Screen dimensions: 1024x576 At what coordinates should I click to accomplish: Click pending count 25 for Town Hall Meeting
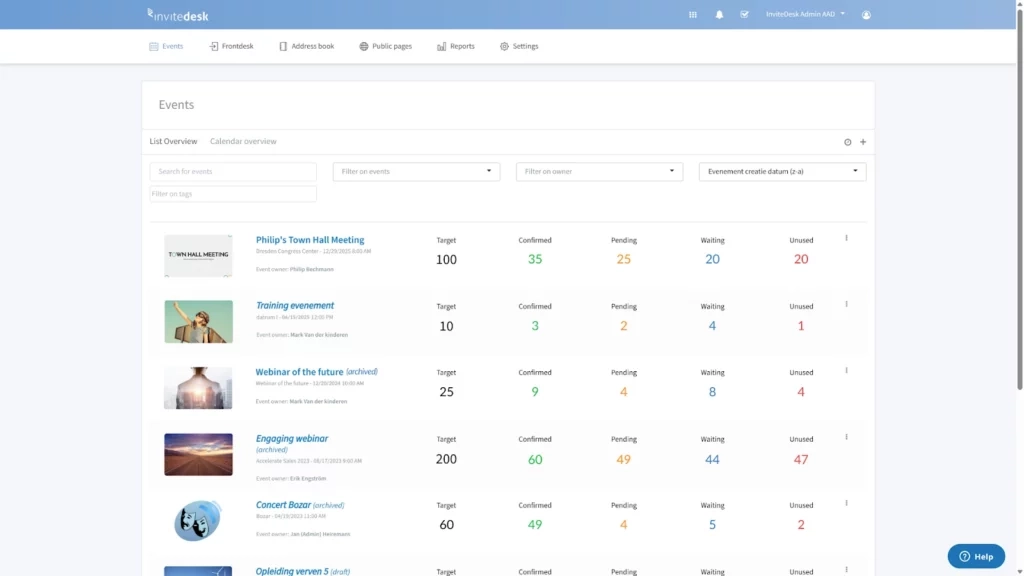tap(624, 259)
